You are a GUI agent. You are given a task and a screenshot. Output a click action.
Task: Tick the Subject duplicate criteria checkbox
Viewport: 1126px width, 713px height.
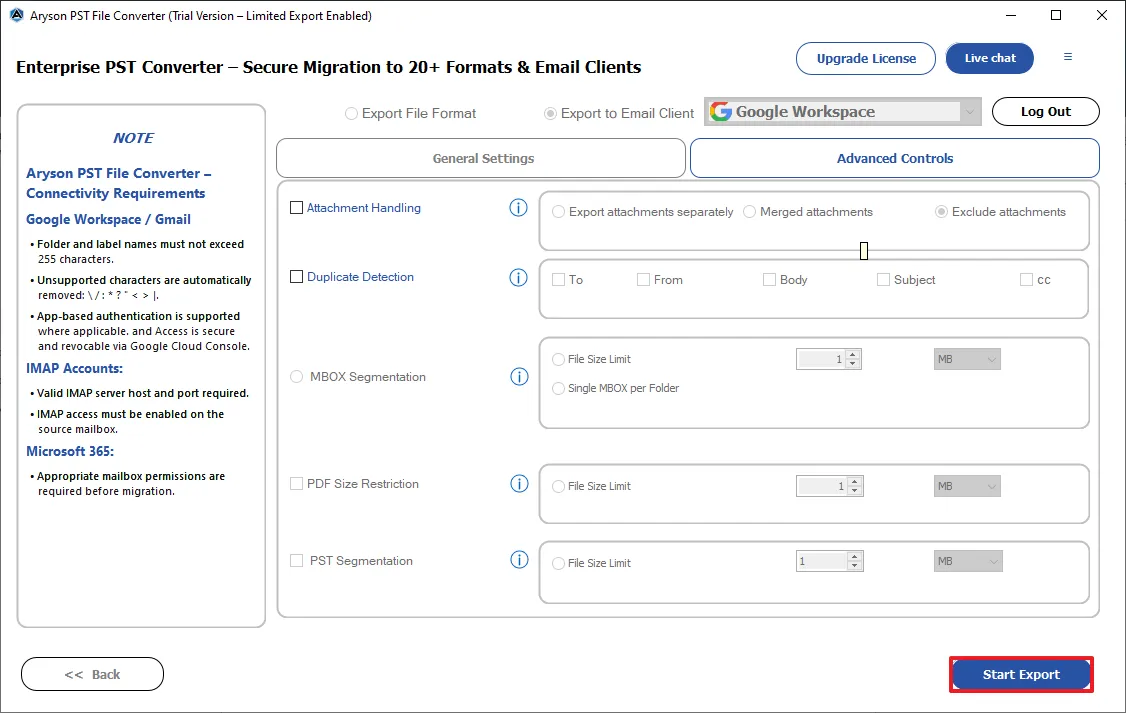coord(883,279)
